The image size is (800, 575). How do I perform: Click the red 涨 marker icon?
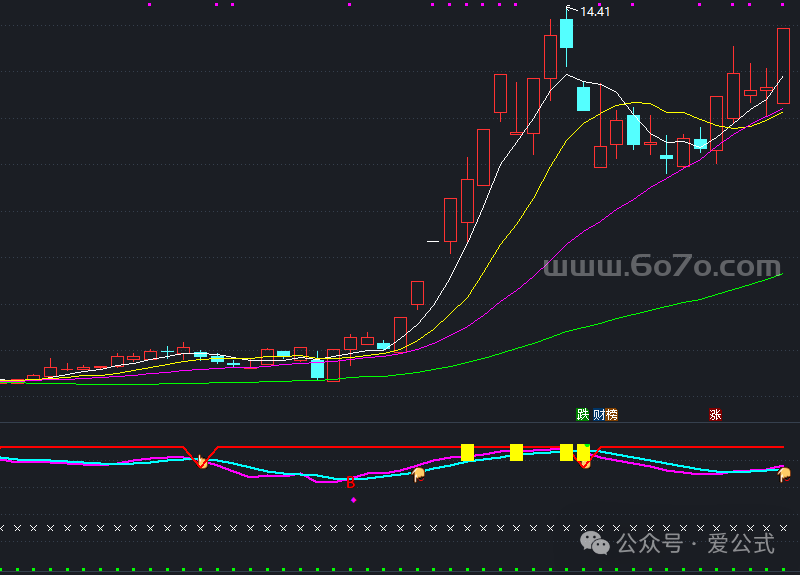[x=715, y=415]
